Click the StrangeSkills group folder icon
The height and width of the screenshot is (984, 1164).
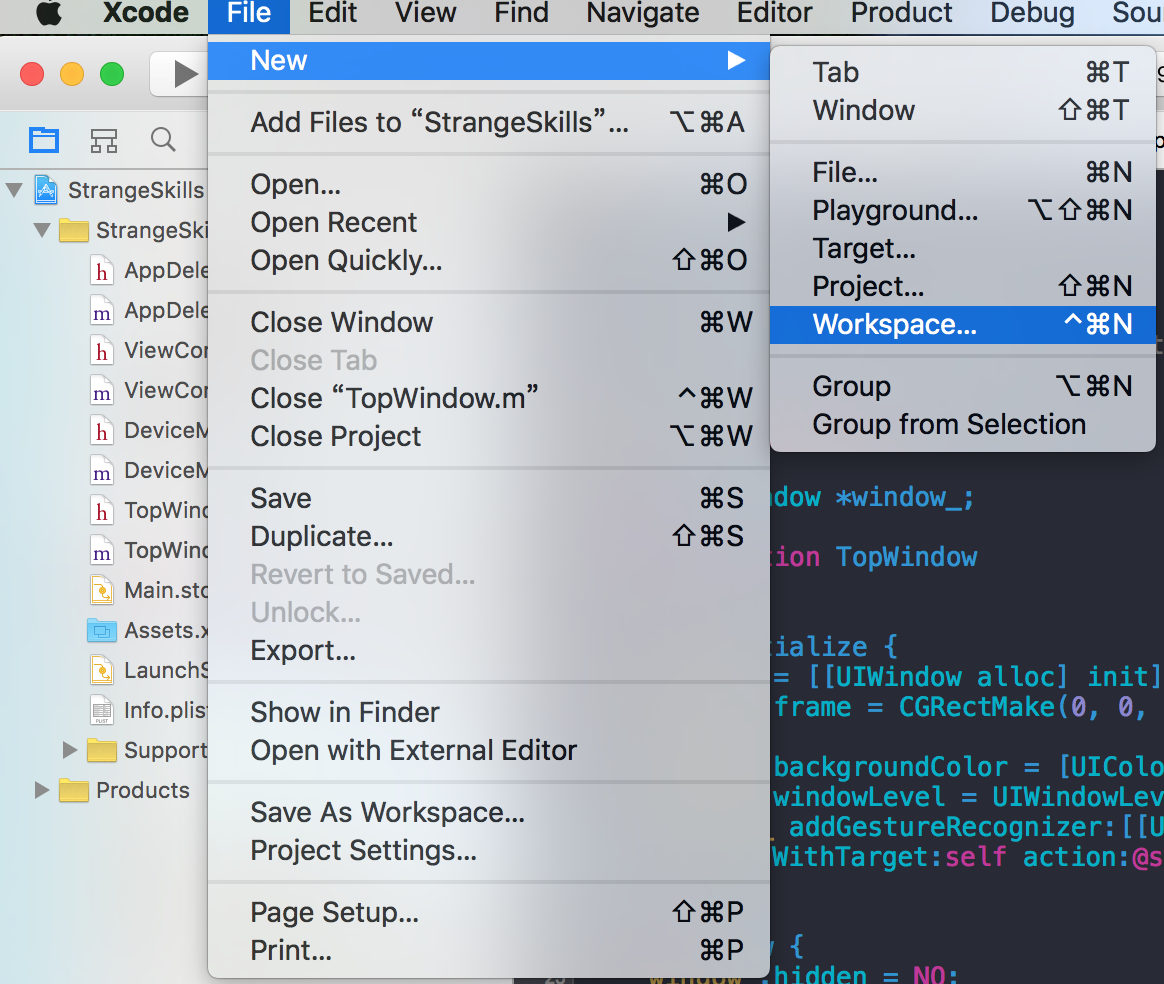[x=73, y=230]
